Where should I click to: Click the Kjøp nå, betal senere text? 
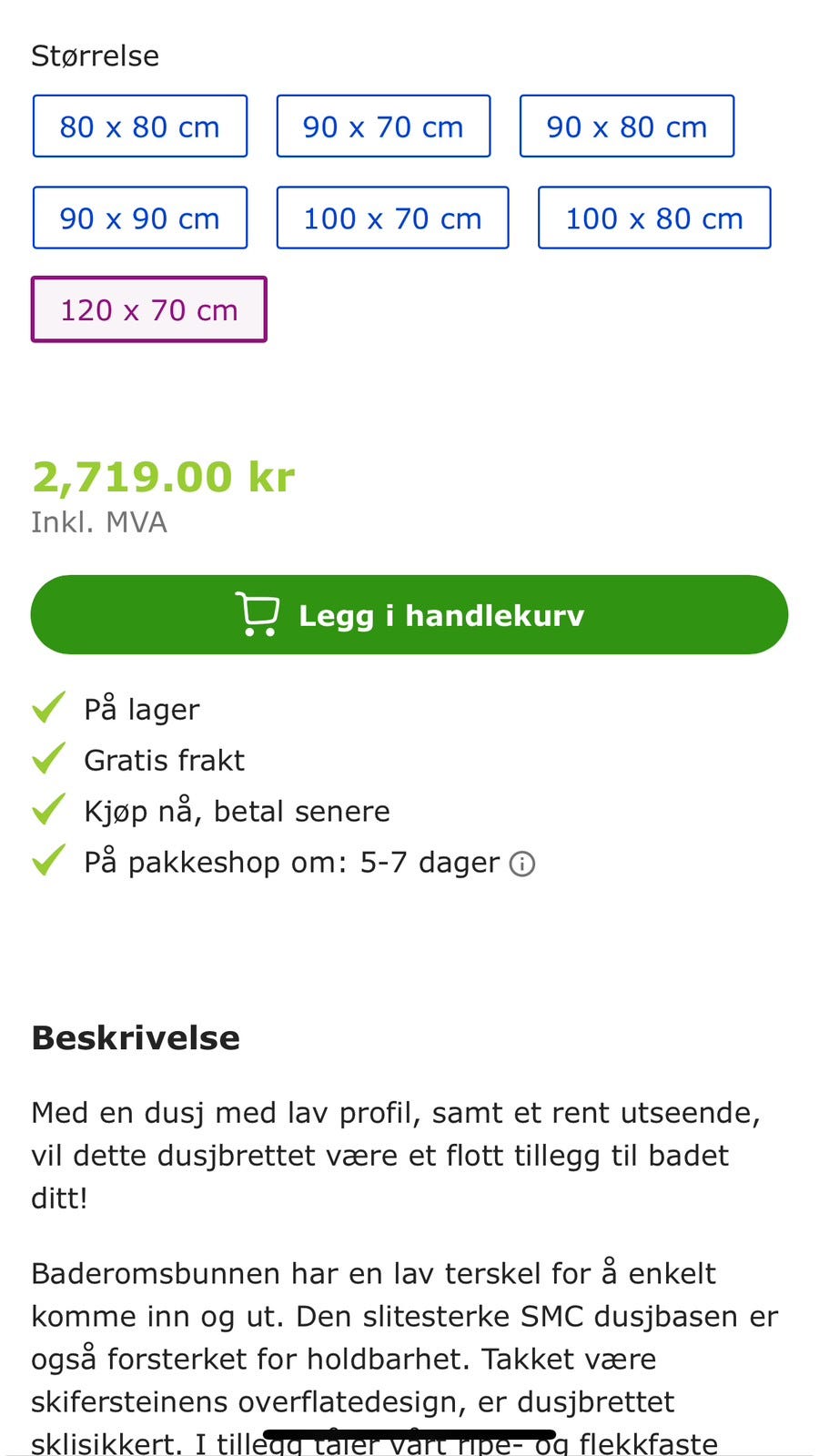coord(236,810)
